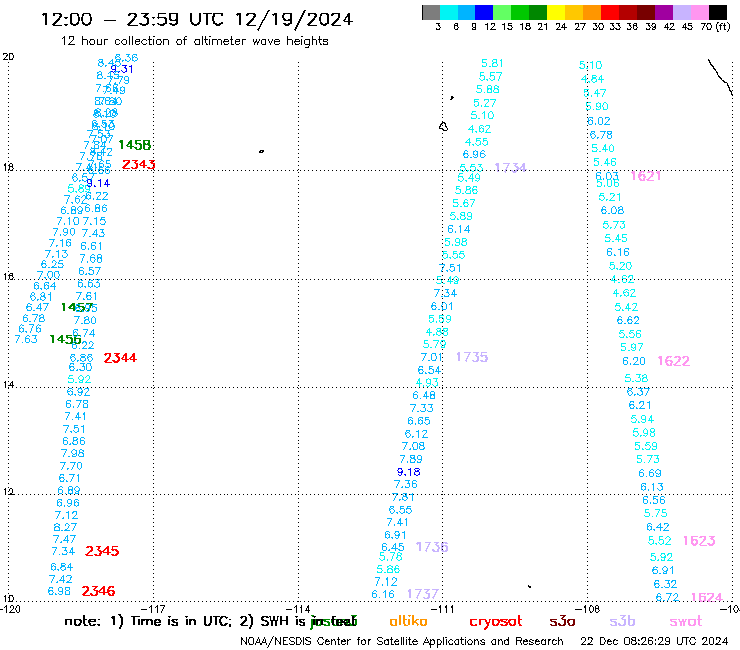Screen dimensions: 740x650
Task: Click wave height value 7.36
Action: click(x=406, y=484)
